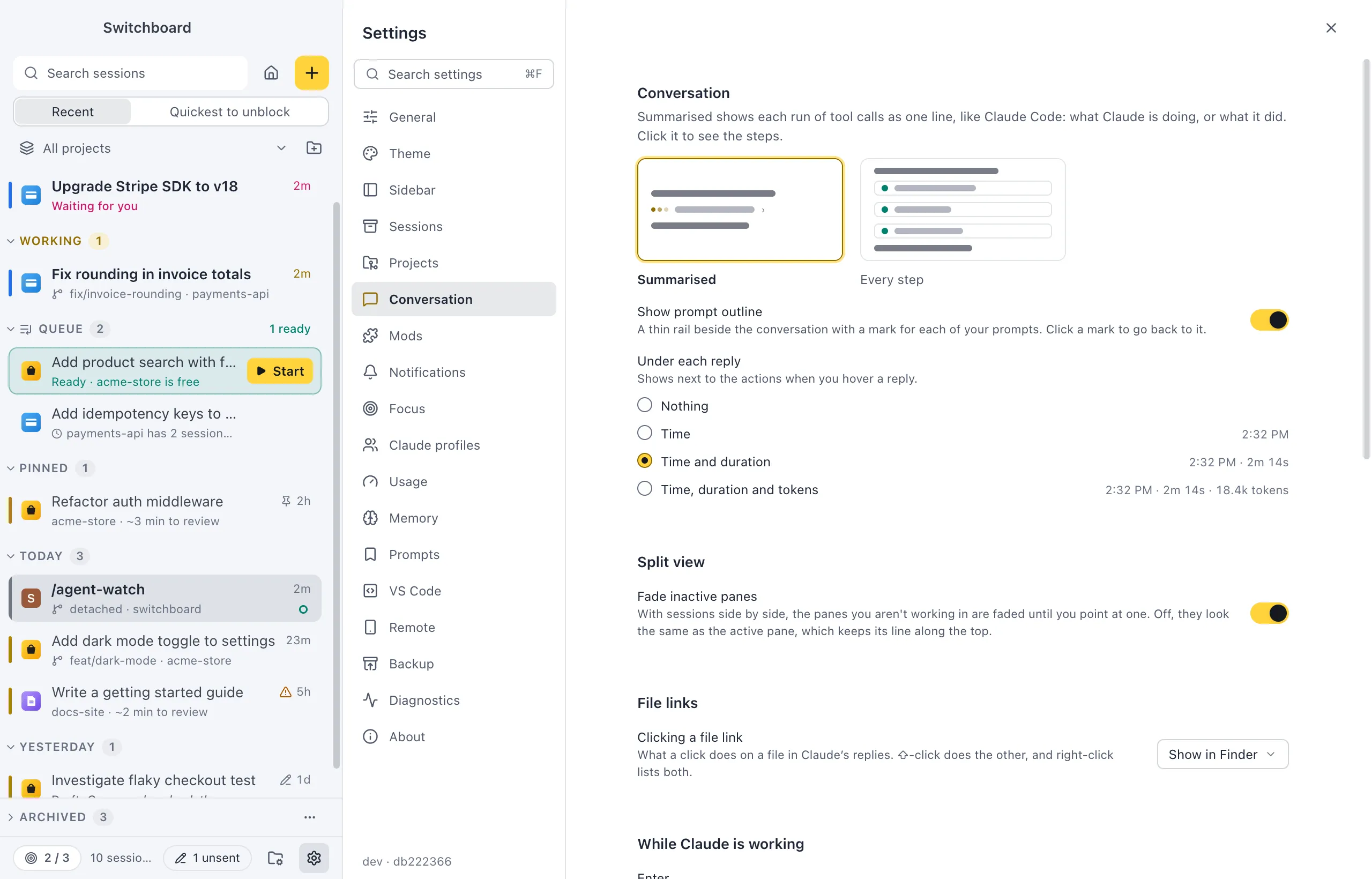The width and height of the screenshot is (1372, 879).
Task: Click the pencil draft icon on Investigate flaky checkout test
Action: coord(285,780)
